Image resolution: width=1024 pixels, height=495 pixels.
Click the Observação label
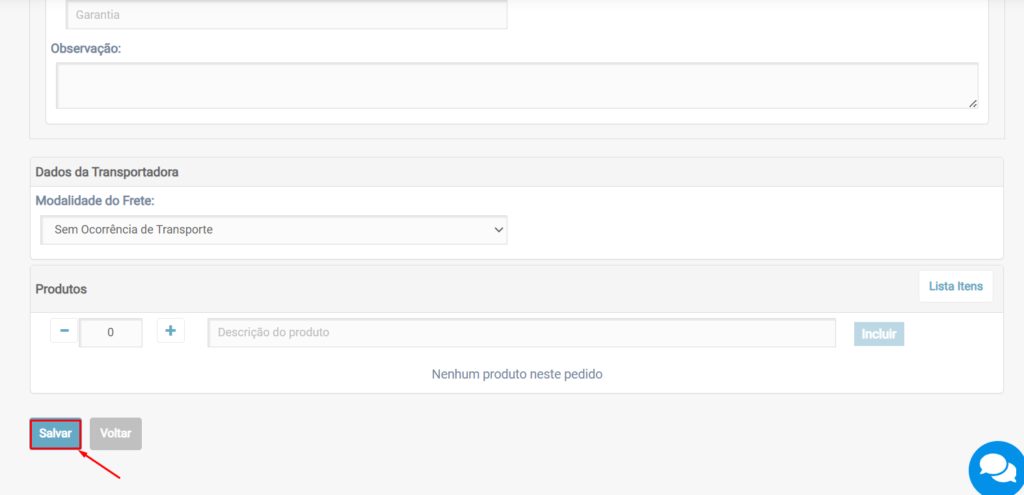point(86,47)
